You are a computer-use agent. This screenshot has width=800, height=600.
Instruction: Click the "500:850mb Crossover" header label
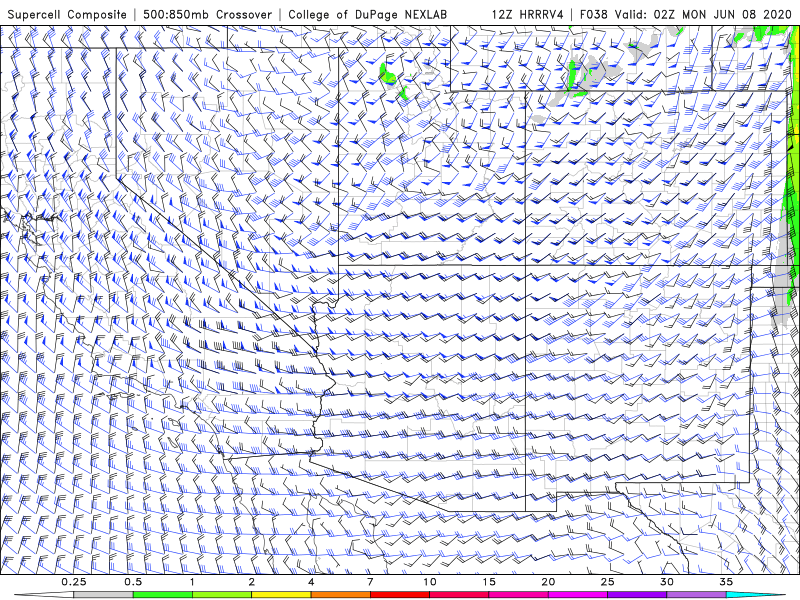[x=208, y=15]
